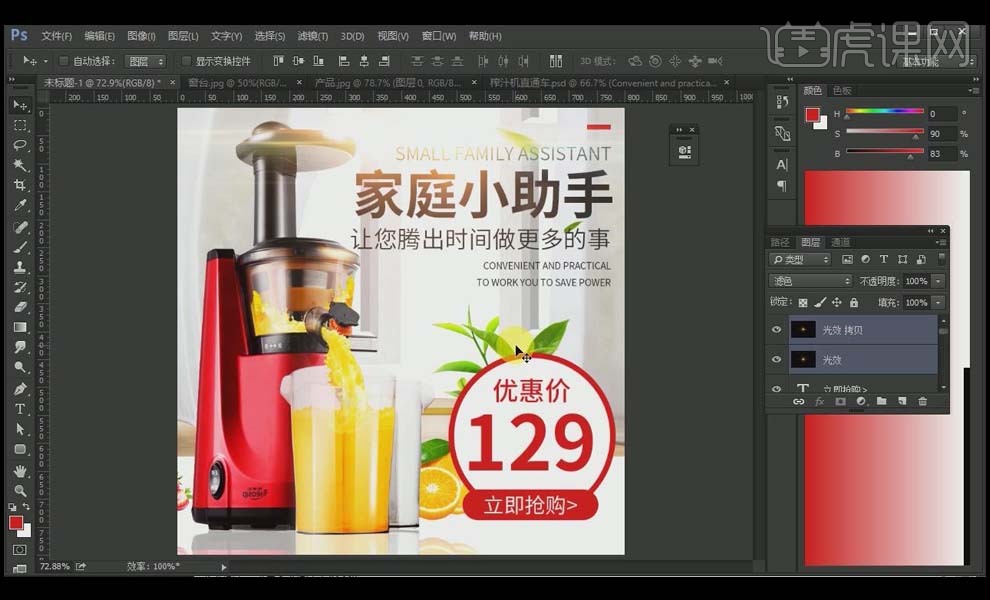Select the Move tool in the toolbox
This screenshot has width=990, height=600.
tap(20, 105)
